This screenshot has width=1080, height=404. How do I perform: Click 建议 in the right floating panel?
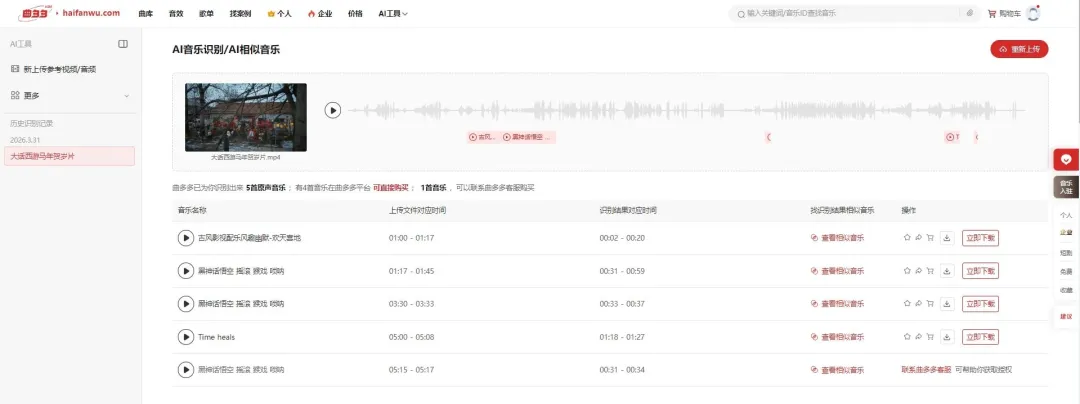(x=1066, y=316)
